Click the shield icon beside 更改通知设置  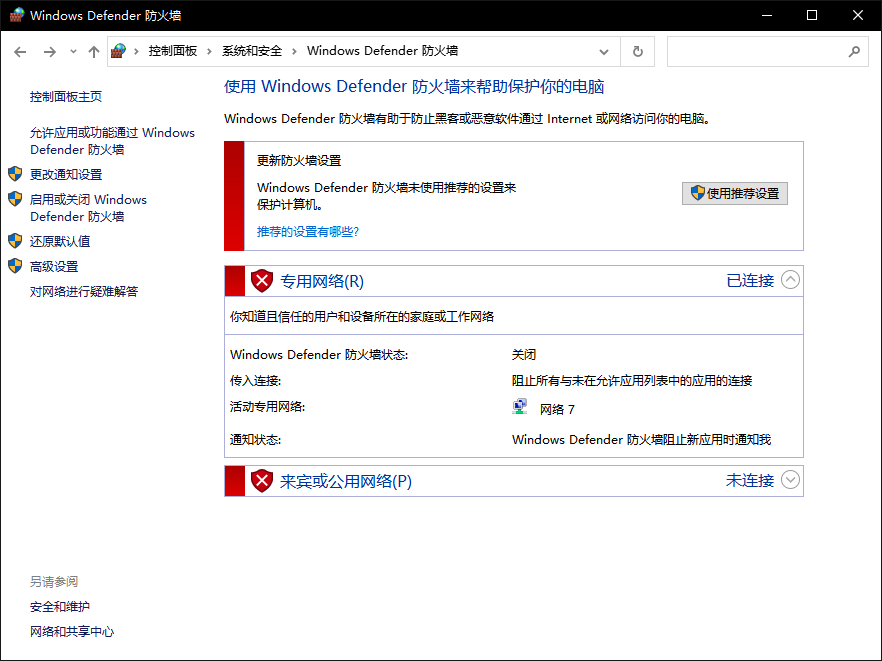pyautogui.click(x=15, y=174)
